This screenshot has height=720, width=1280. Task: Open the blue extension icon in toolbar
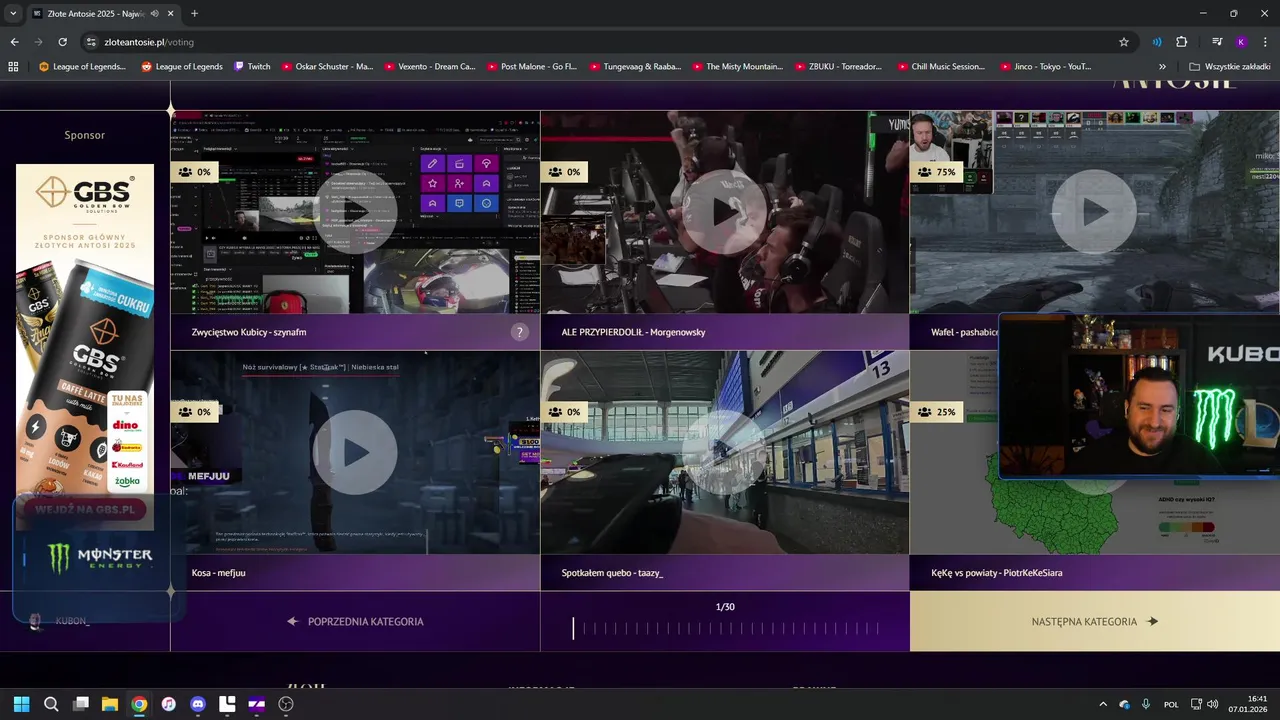coord(1157,42)
